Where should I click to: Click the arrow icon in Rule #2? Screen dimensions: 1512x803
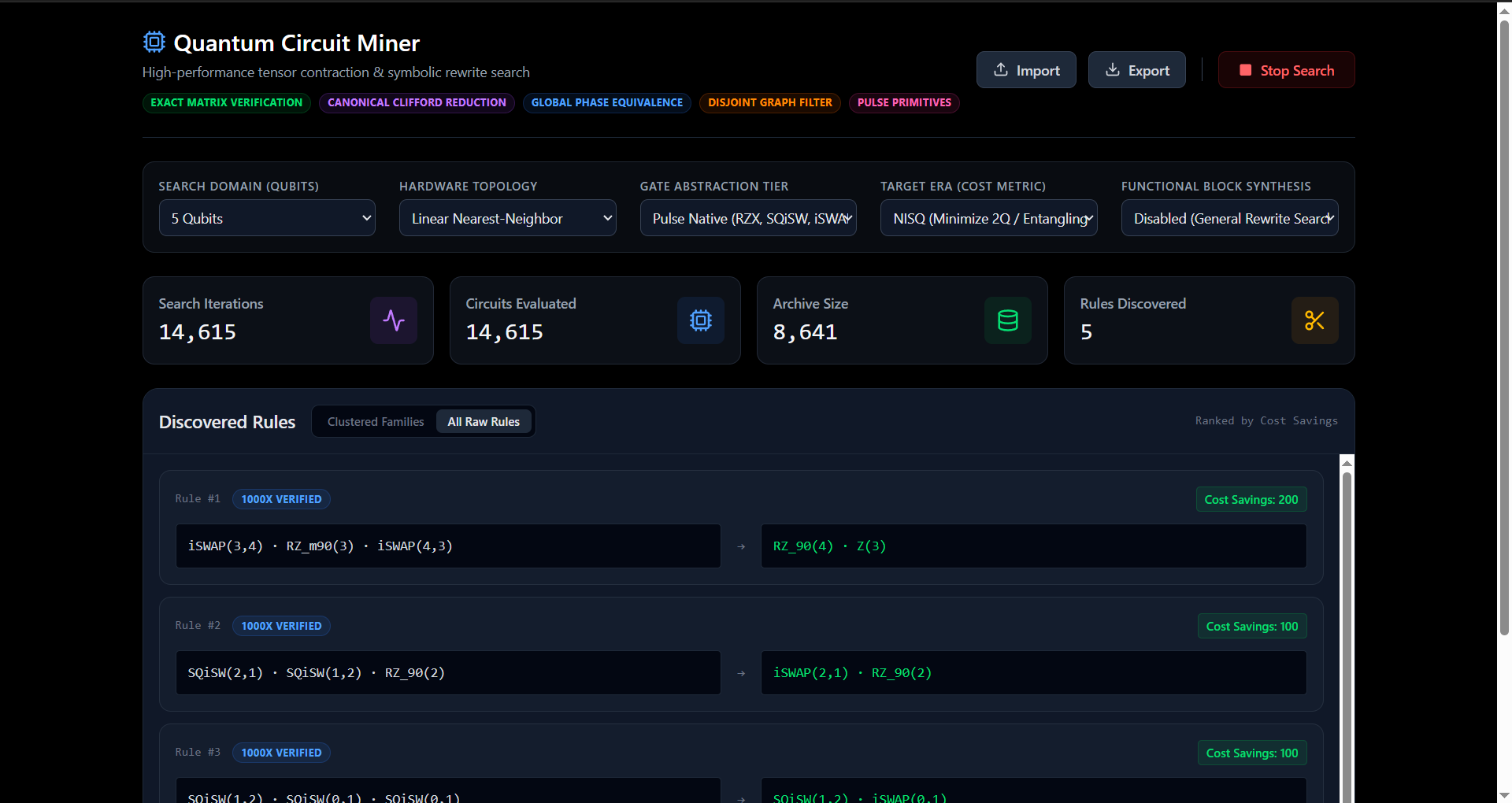point(741,673)
